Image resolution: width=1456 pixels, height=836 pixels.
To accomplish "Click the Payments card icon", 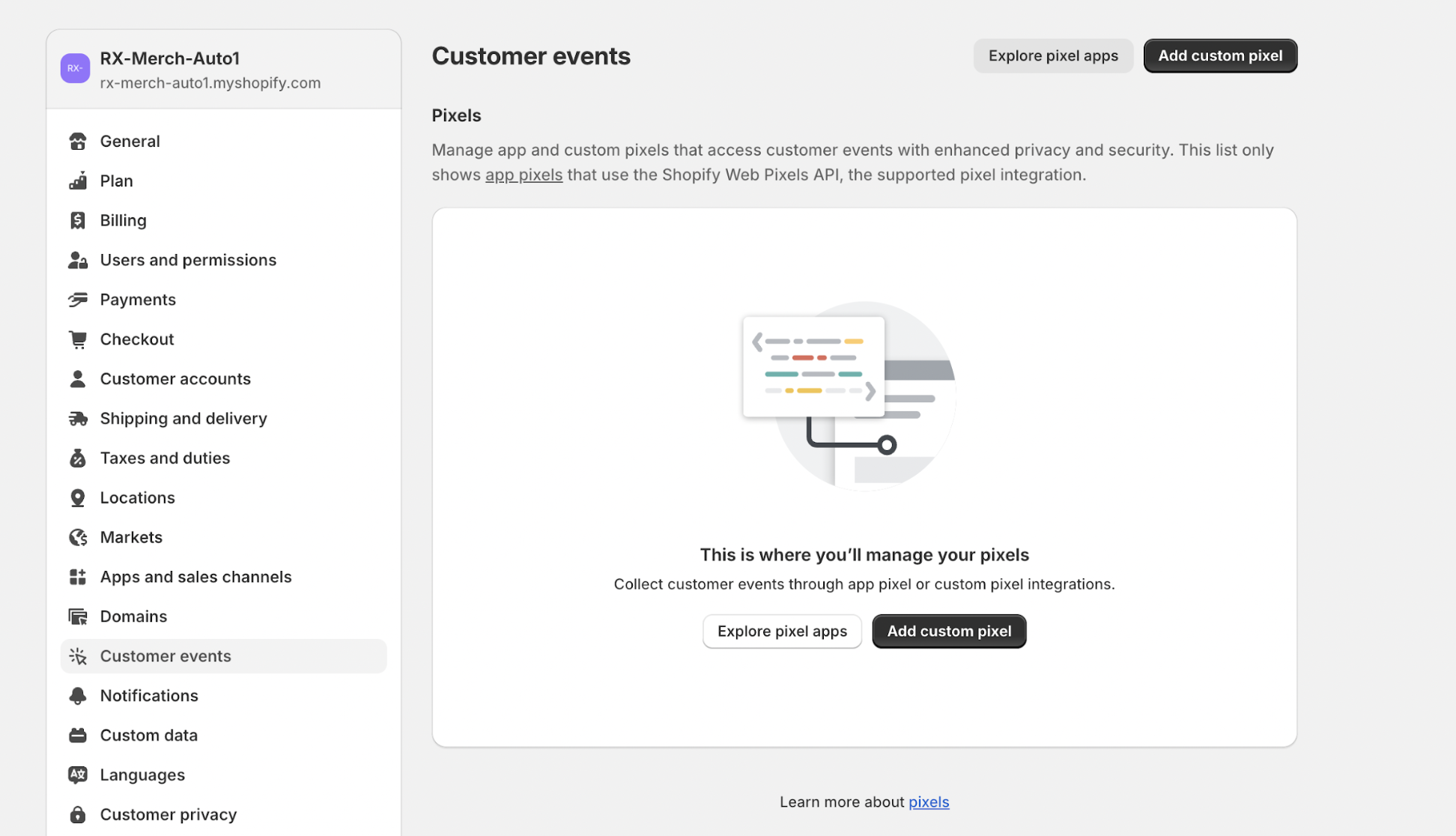I will tap(78, 299).
